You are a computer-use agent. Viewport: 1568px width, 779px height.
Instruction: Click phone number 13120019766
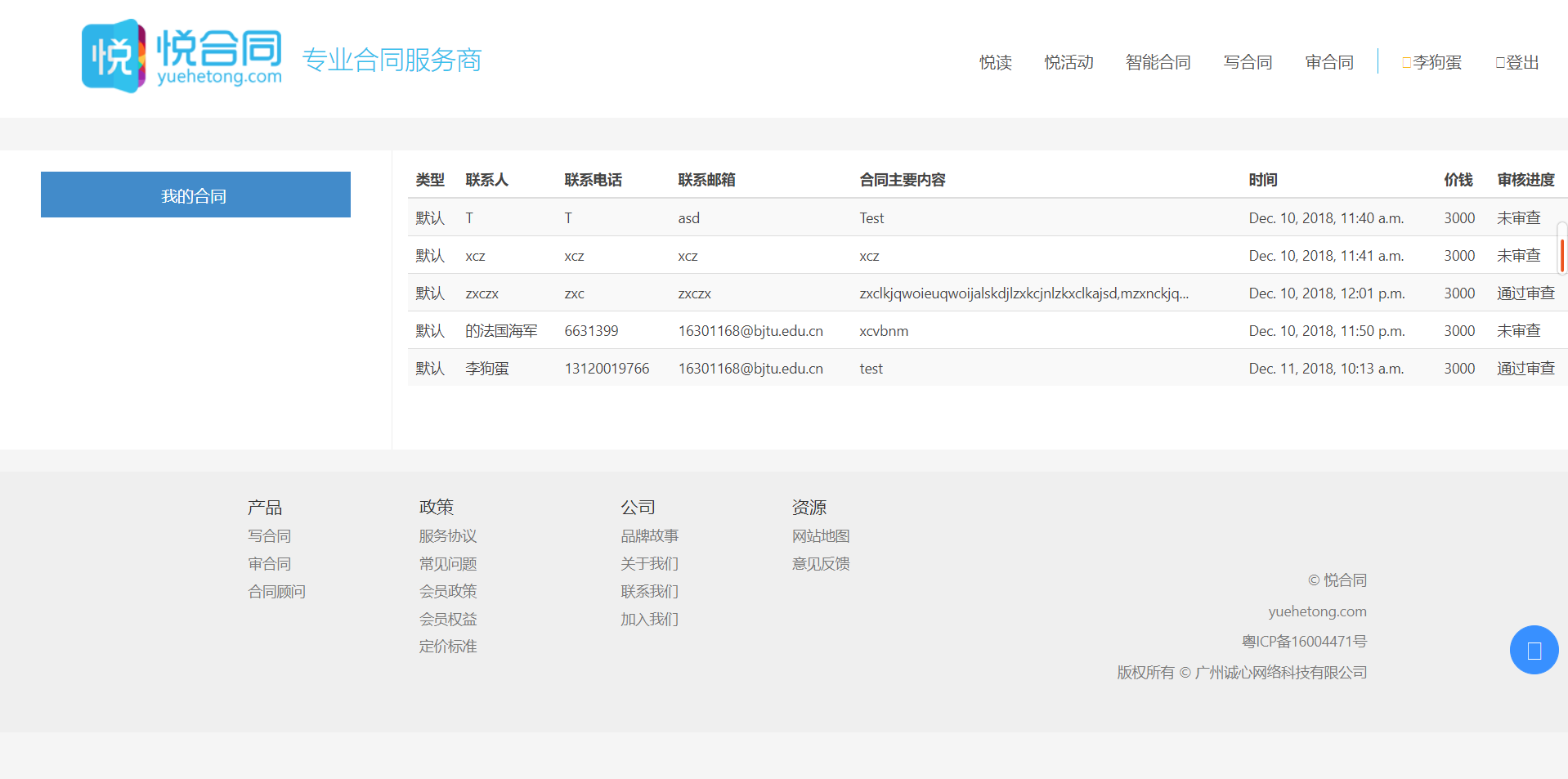(x=607, y=369)
